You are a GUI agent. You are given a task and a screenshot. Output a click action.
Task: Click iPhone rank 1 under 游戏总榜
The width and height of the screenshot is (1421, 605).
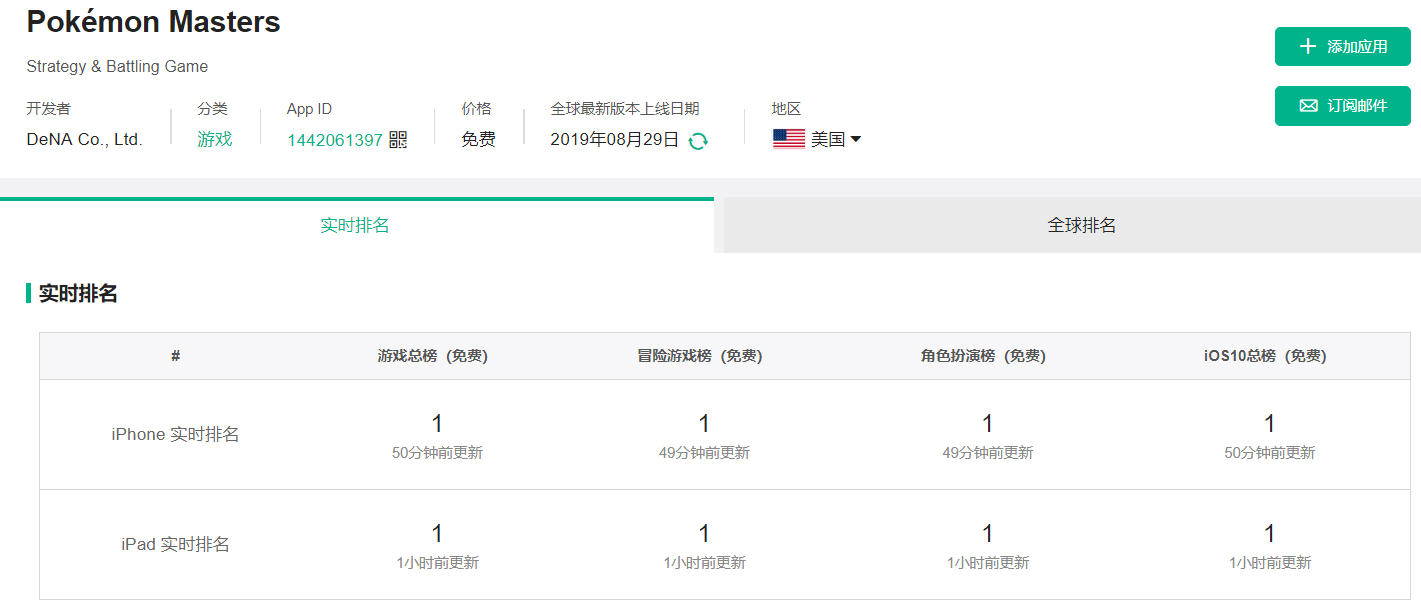coord(437,424)
